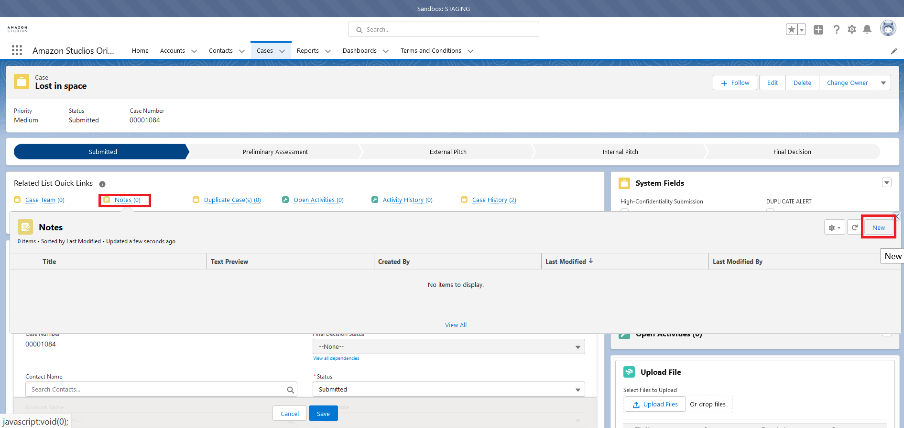The width and height of the screenshot is (904, 428).
Task: Select the Internal Pitch path stage
Action: pyautogui.click(x=620, y=152)
